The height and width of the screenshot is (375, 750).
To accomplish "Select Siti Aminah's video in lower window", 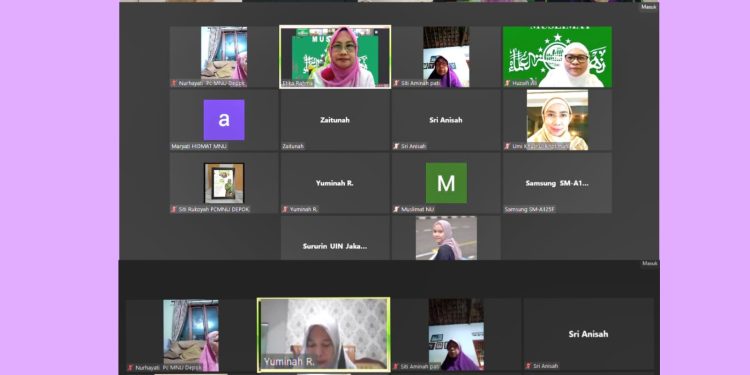I will click(x=456, y=334).
